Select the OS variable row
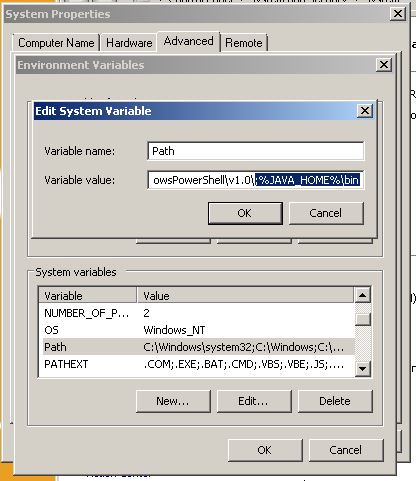This screenshot has height=481, width=416. pos(197,330)
